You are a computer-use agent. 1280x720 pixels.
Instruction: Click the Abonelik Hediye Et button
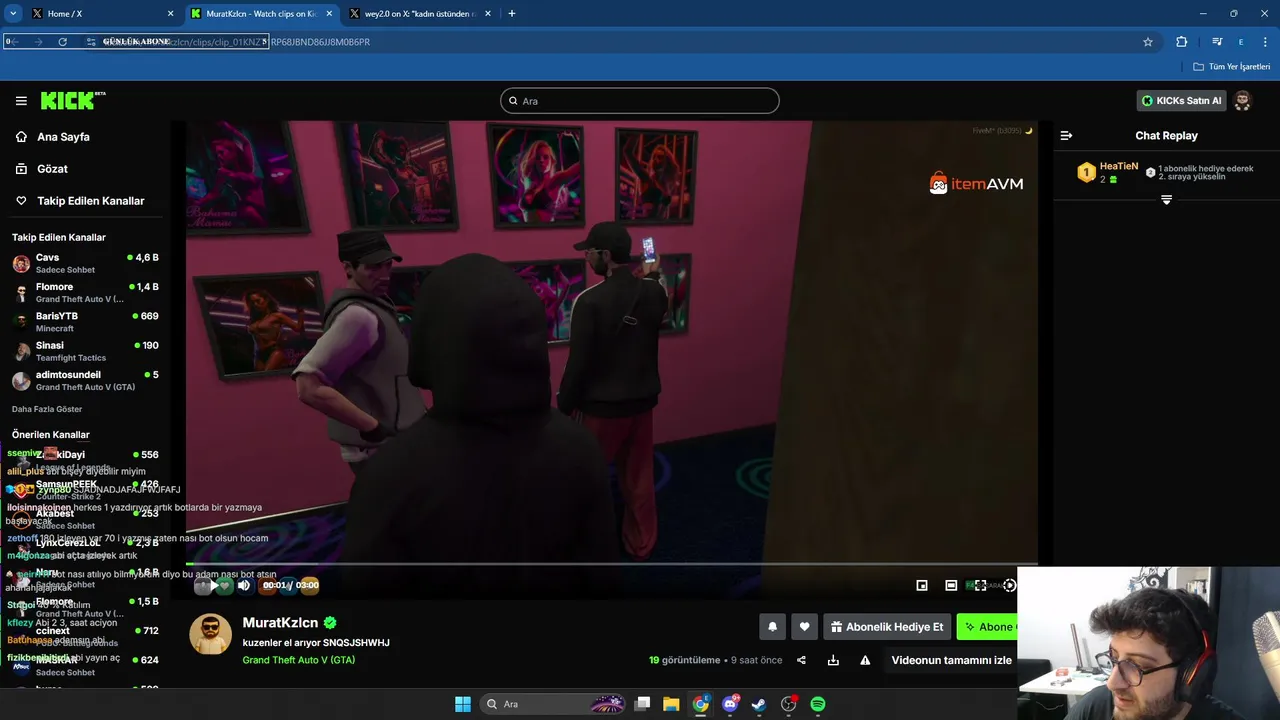(x=887, y=627)
